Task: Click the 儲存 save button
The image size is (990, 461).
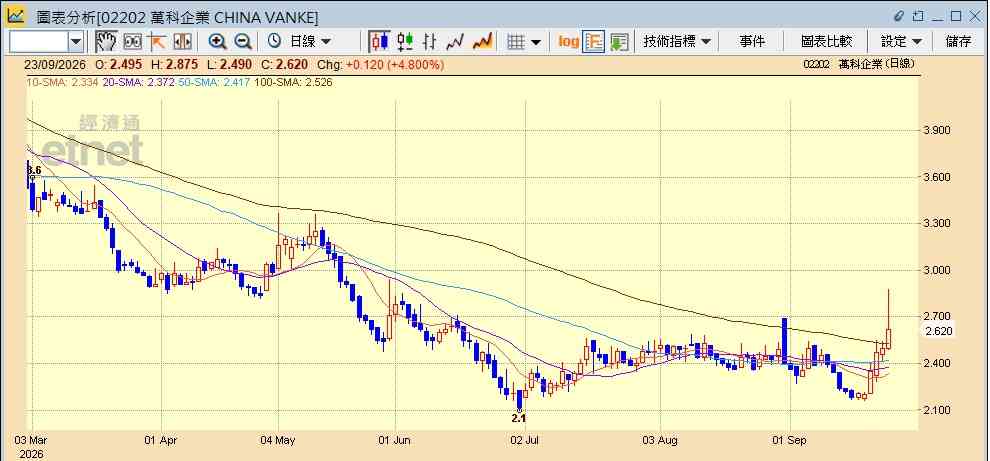Action: click(958, 42)
